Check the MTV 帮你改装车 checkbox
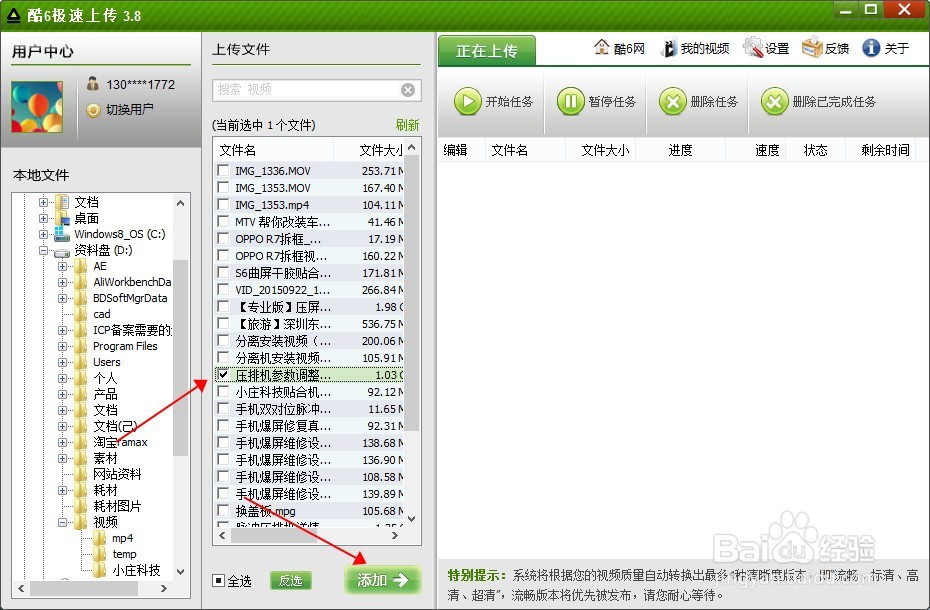The height and width of the screenshot is (610, 930). [x=223, y=222]
